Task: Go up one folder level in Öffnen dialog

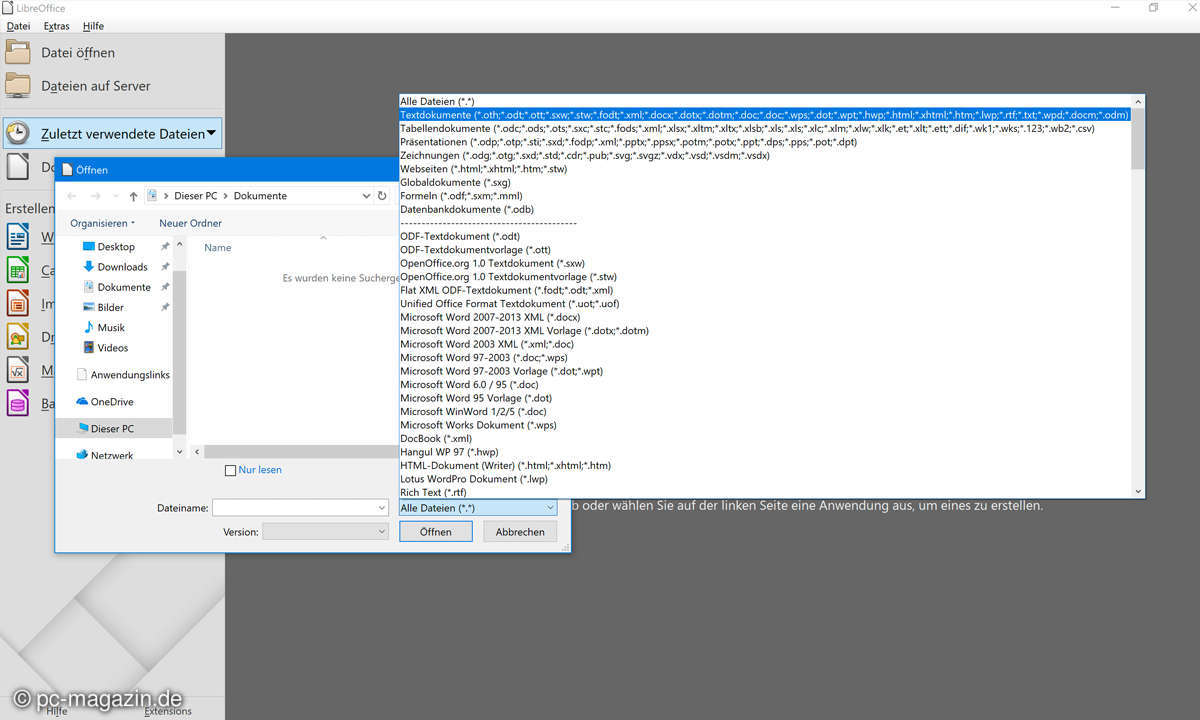Action: 133,196
